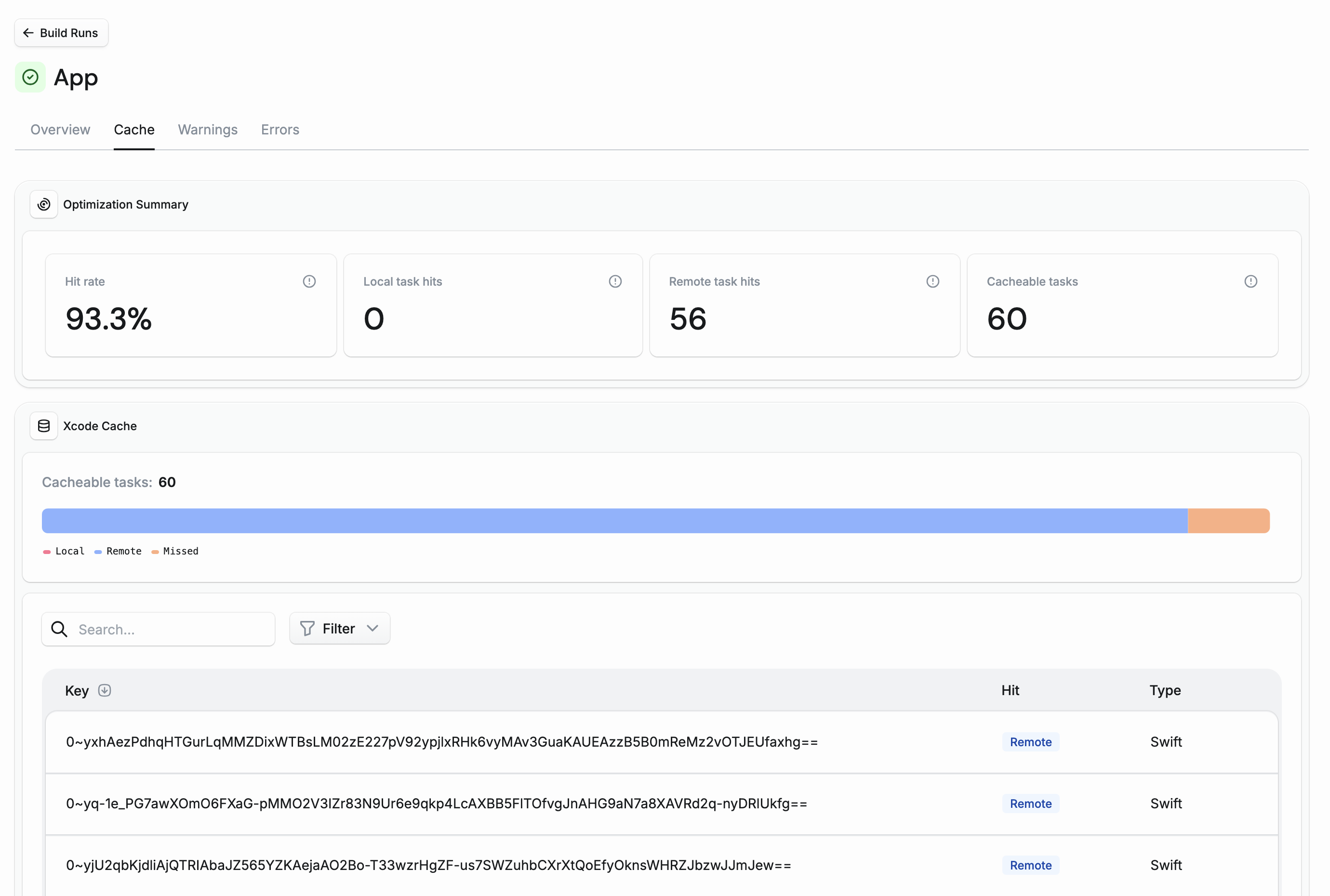The width and height of the screenshot is (1330, 896).
Task: Click the Local task hits info icon
Action: click(x=614, y=280)
